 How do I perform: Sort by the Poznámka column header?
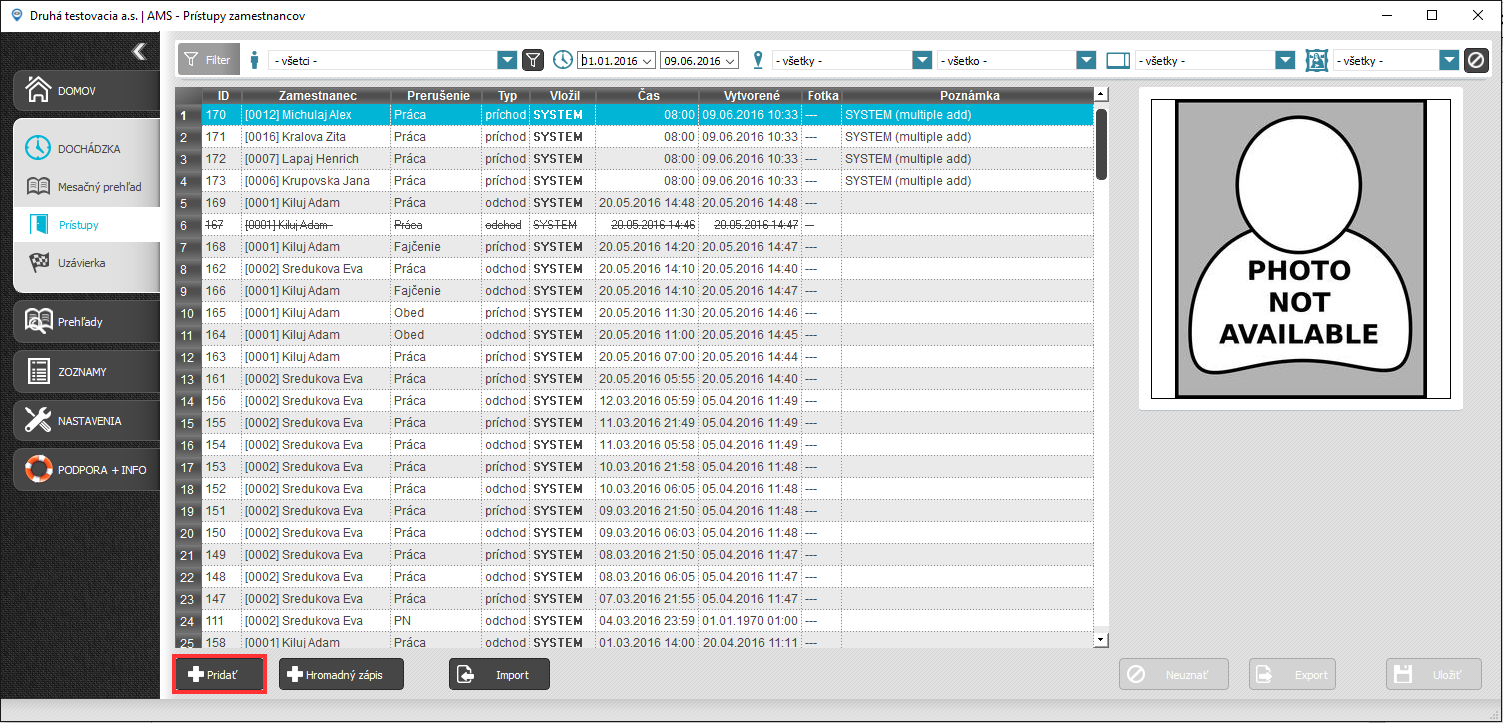pyautogui.click(x=967, y=95)
